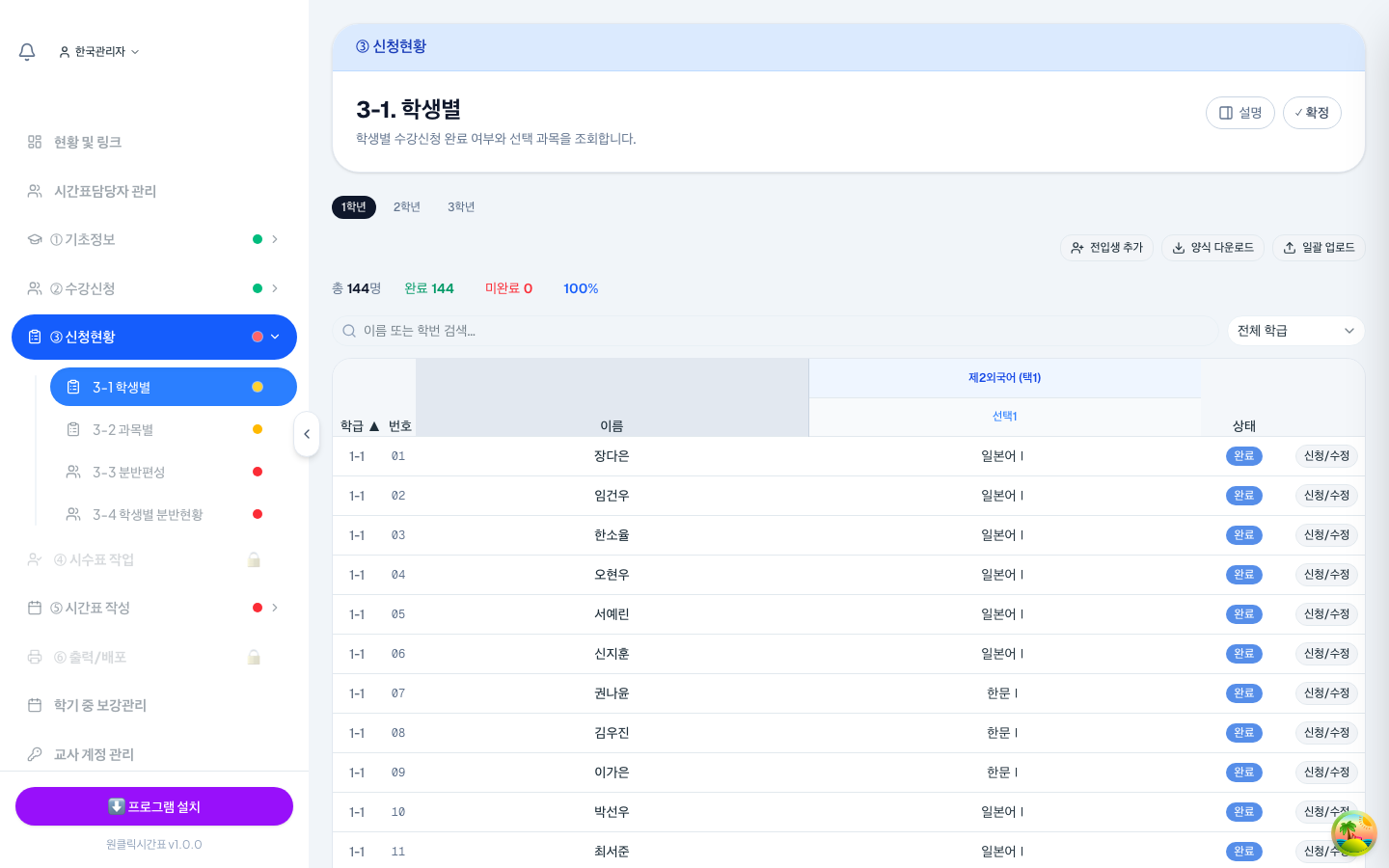Click the 설명 button
The width and height of the screenshot is (1389, 868).
click(1240, 113)
